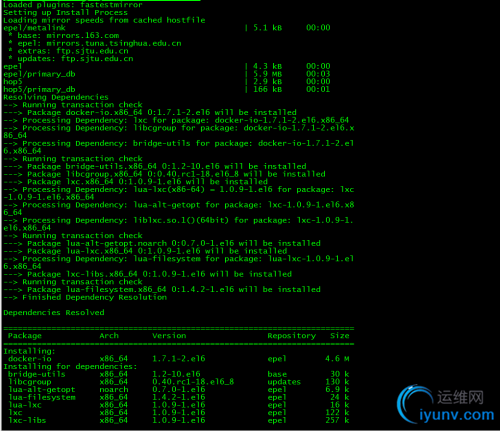Click the 'liblxc.so.1()(64bit)' dependency text
Image resolution: width=500 pixels, height=431 pixels.
[181, 220]
